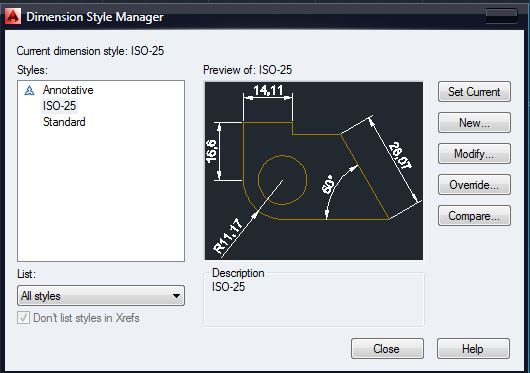Click the Annotative scale icon beside Annotative style
The image size is (530, 373).
[29, 90]
